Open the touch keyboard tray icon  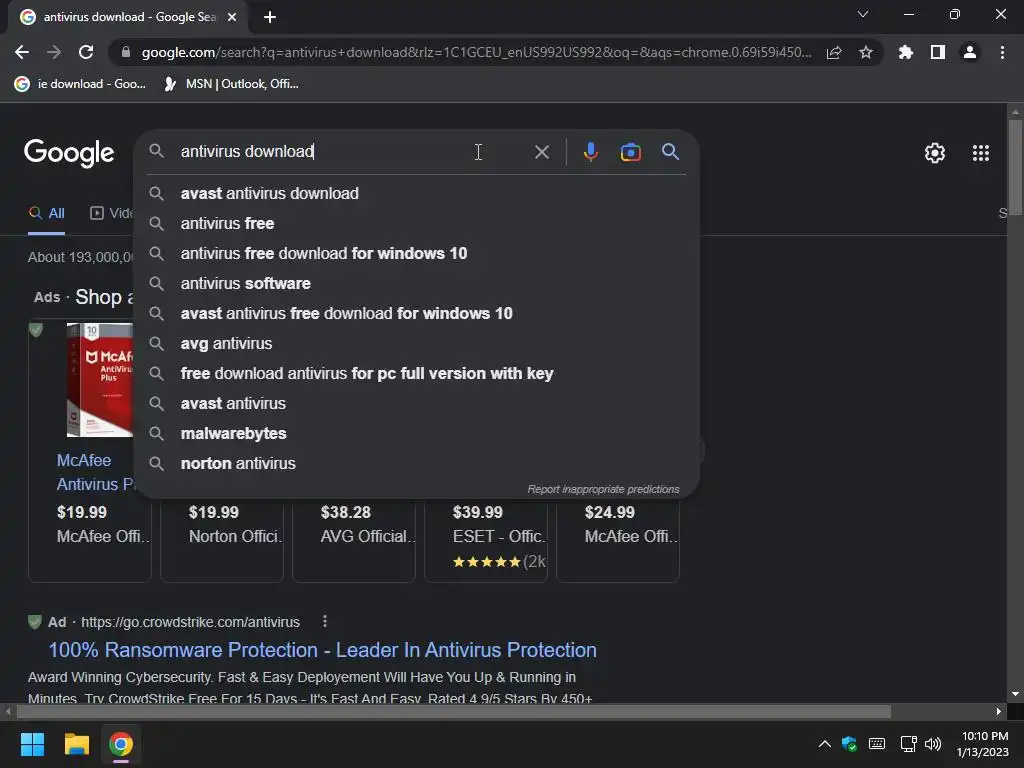click(x=877, y=743)
